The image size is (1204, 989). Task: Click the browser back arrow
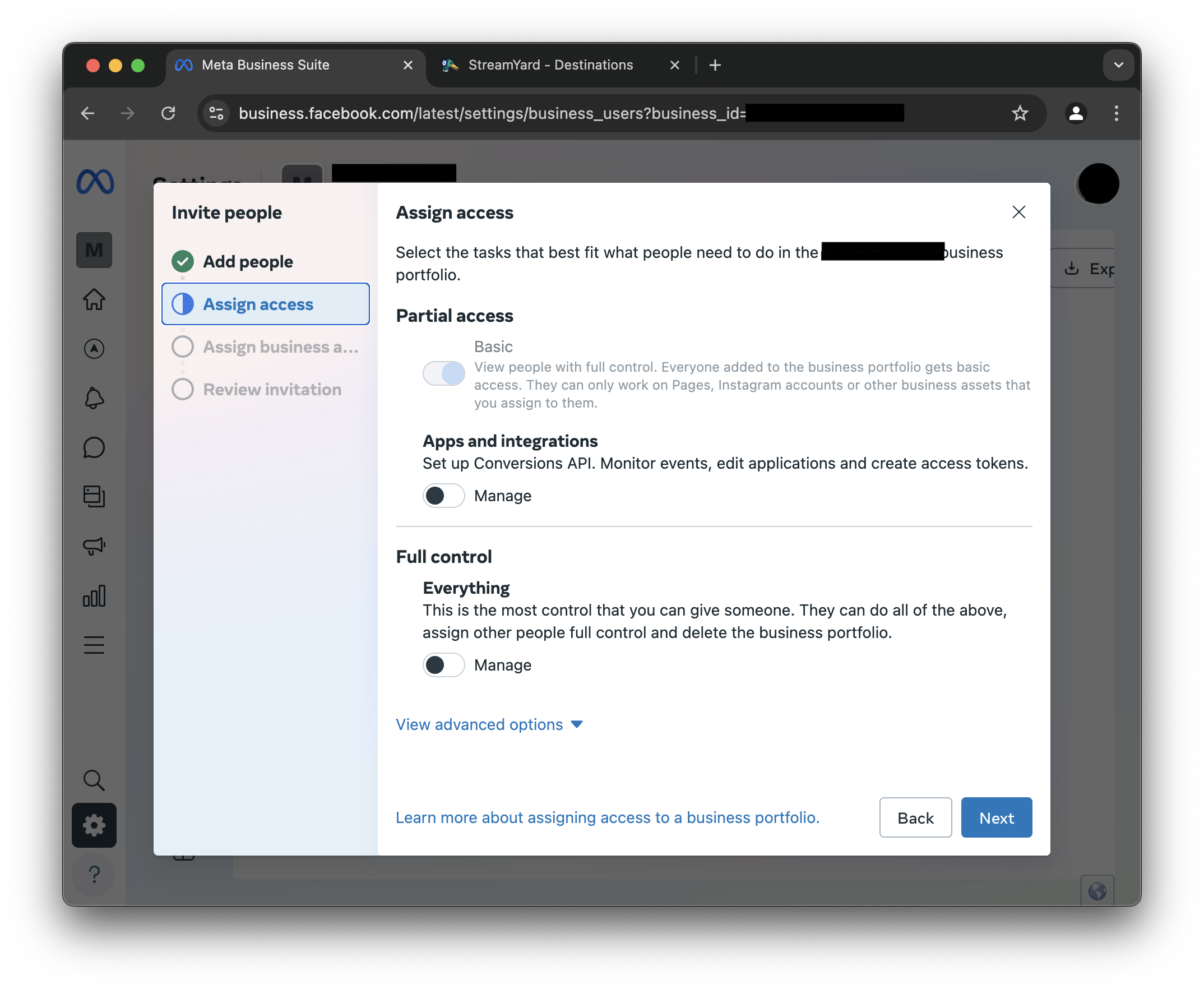pyautogui.click(x=87, y=113)
